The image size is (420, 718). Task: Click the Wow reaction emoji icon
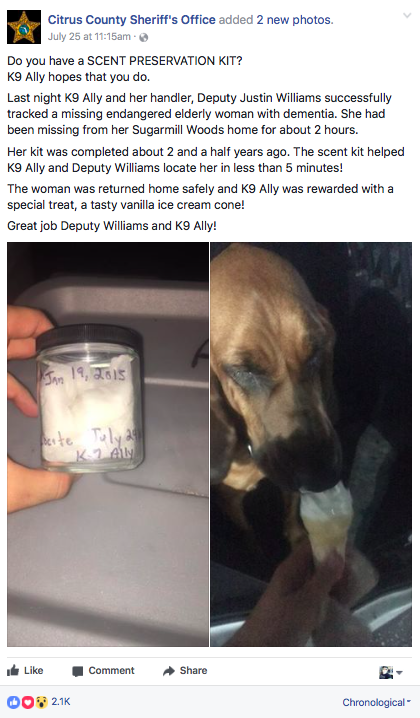point(42,702)
